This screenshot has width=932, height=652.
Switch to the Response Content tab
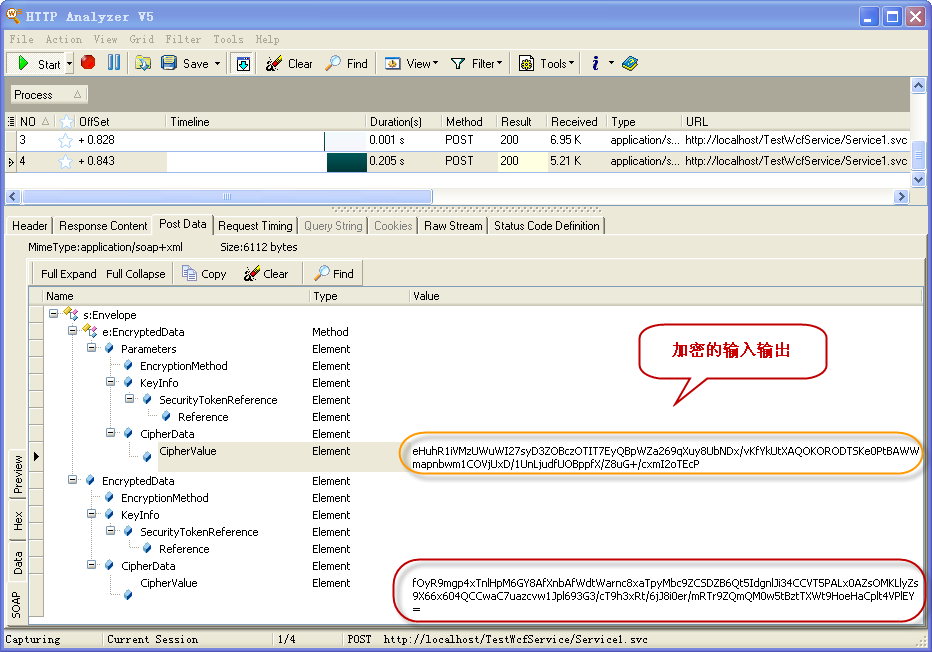(x=103, y=226)
